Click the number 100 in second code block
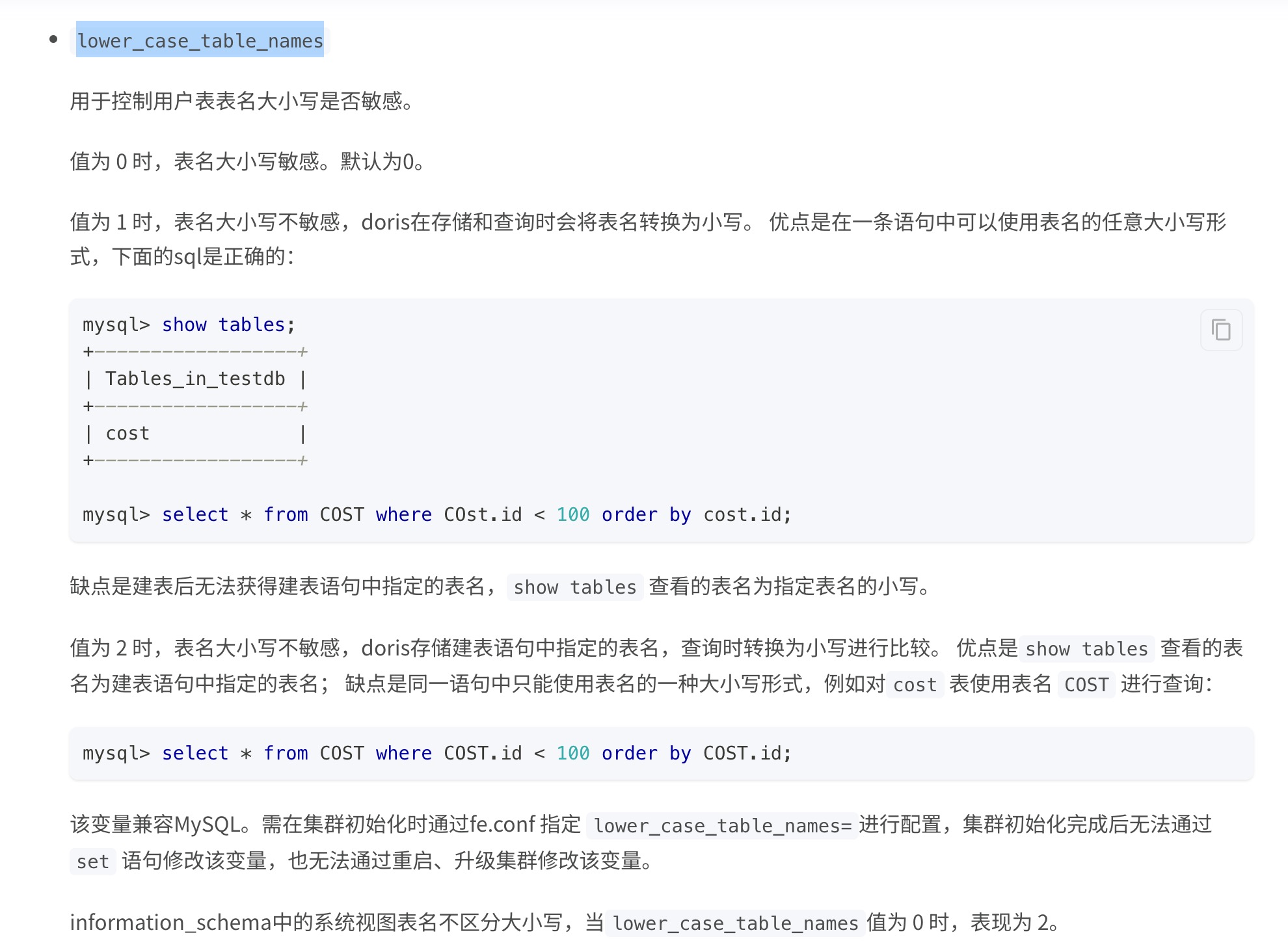Viewport: 1288px width, 952px height. coord(572,753)
